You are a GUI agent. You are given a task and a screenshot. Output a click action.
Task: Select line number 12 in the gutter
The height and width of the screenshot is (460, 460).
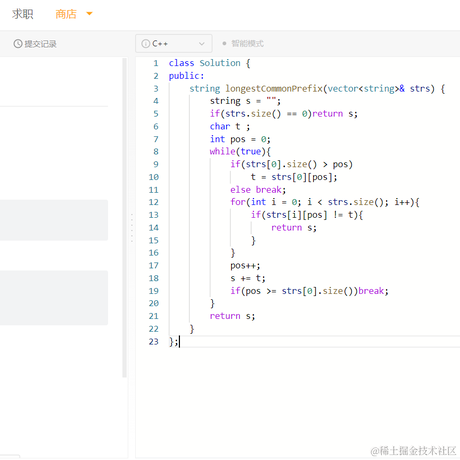click(154, 202)
